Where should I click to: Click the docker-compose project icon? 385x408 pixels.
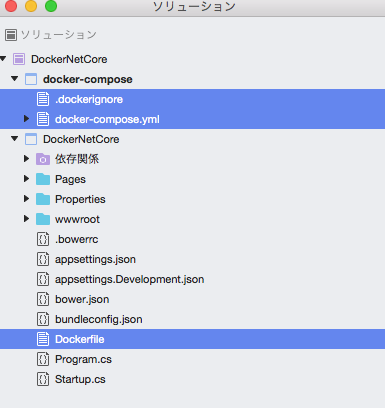click(31, 79)
